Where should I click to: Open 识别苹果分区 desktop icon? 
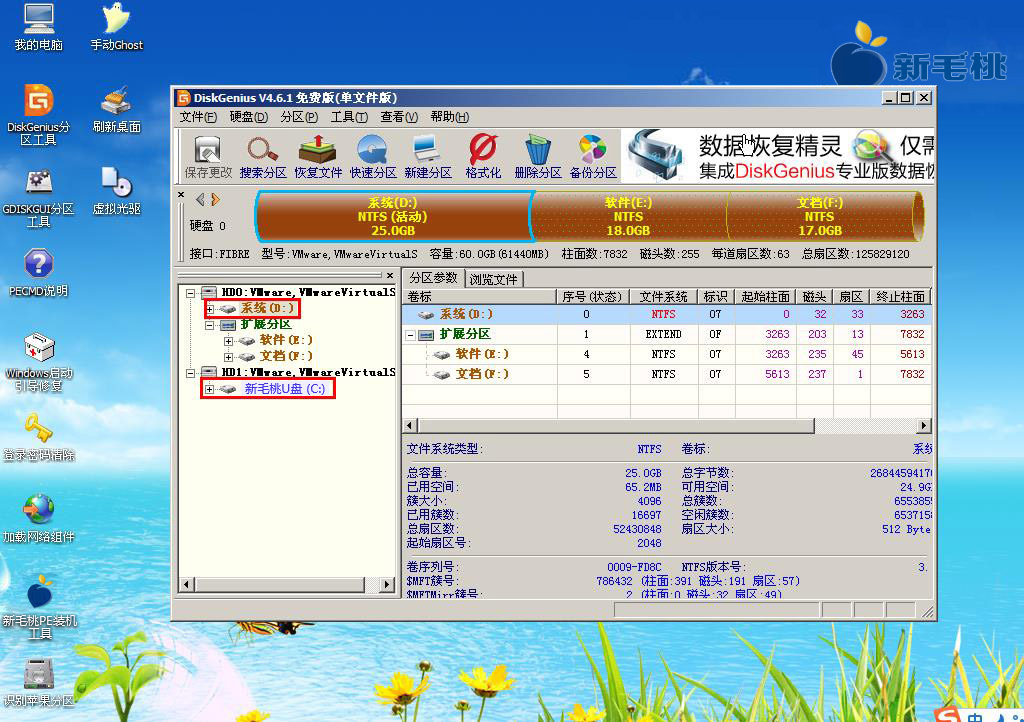pyautogui.click(x=39, y=683)
